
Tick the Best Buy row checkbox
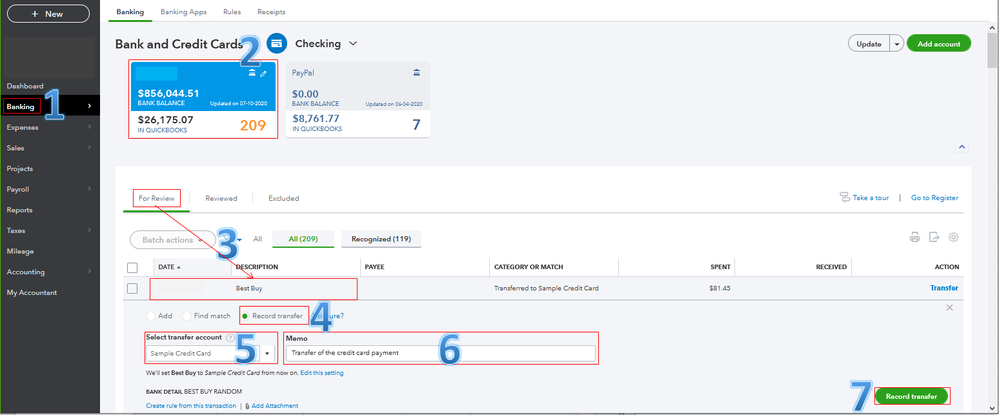coord(133,289)
